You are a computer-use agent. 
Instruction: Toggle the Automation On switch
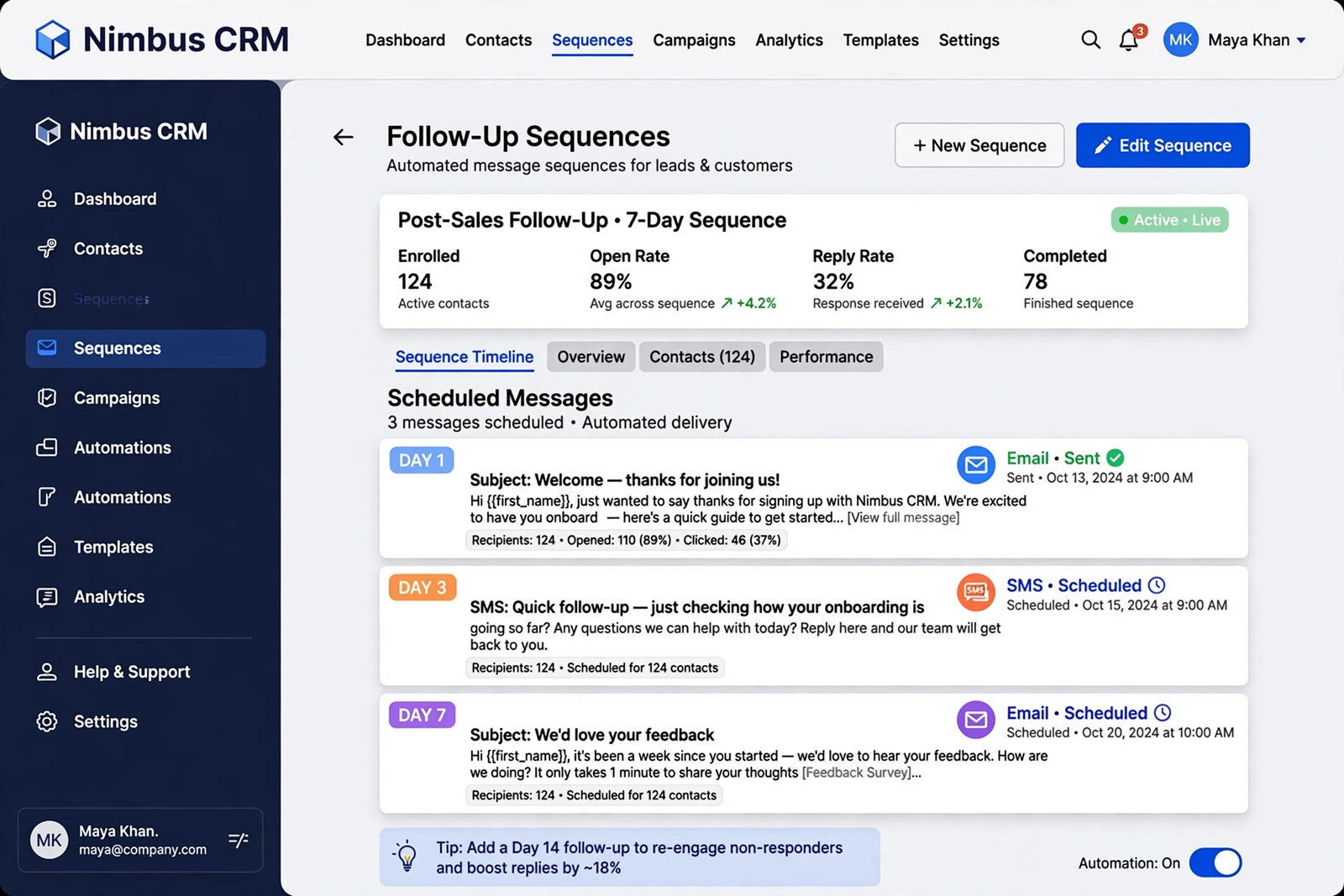1215,862
